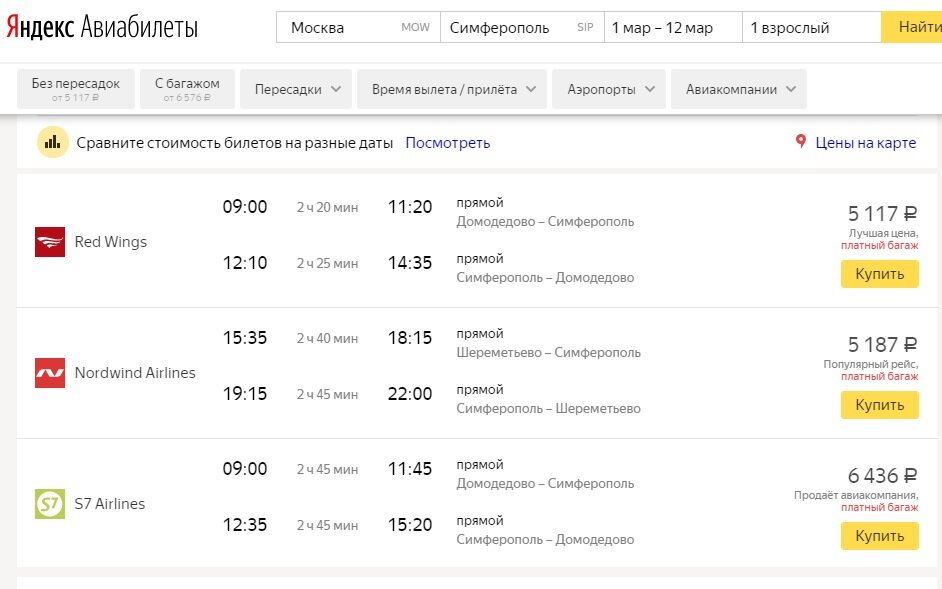This screenshot has width=942, height=589.
Task: Click Red Wings return route 'Симферополь – Домодедово'
Action: [x=545, y=278]
